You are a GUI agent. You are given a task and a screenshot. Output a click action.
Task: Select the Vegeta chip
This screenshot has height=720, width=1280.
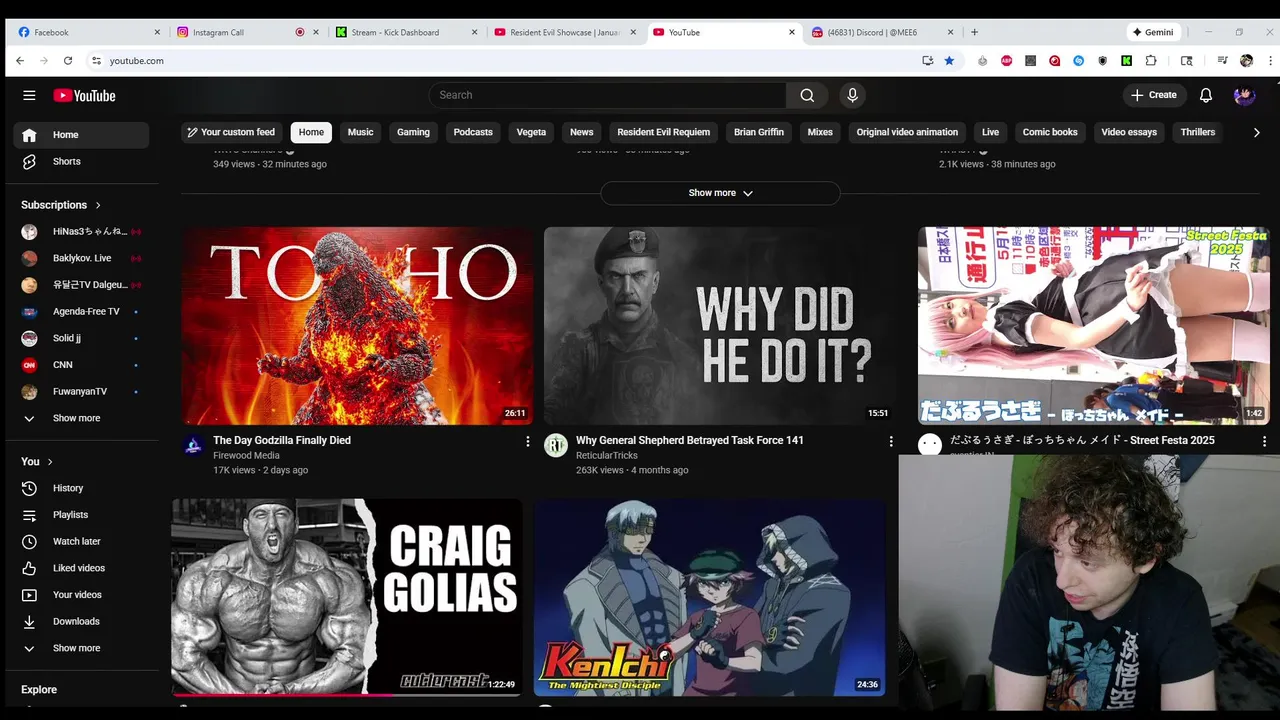point(531,132)
